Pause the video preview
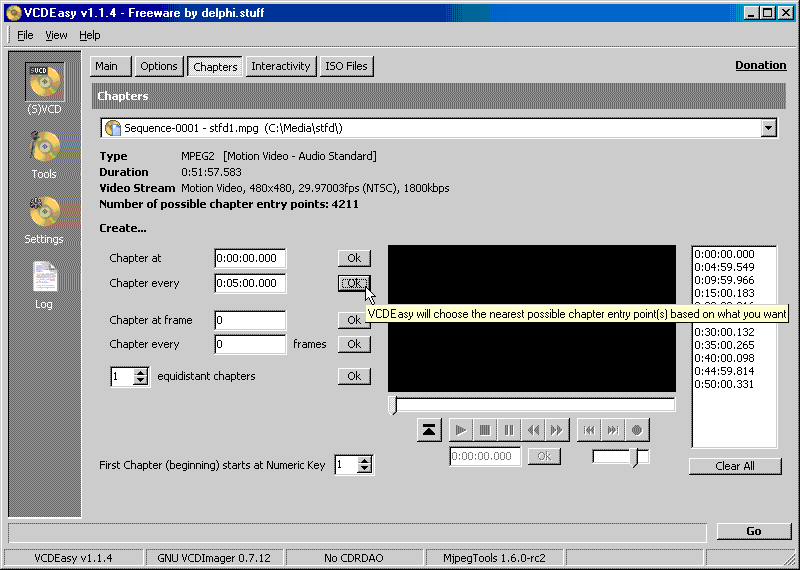The height and width of the screenshot is (570, 800). click(509, 430)
